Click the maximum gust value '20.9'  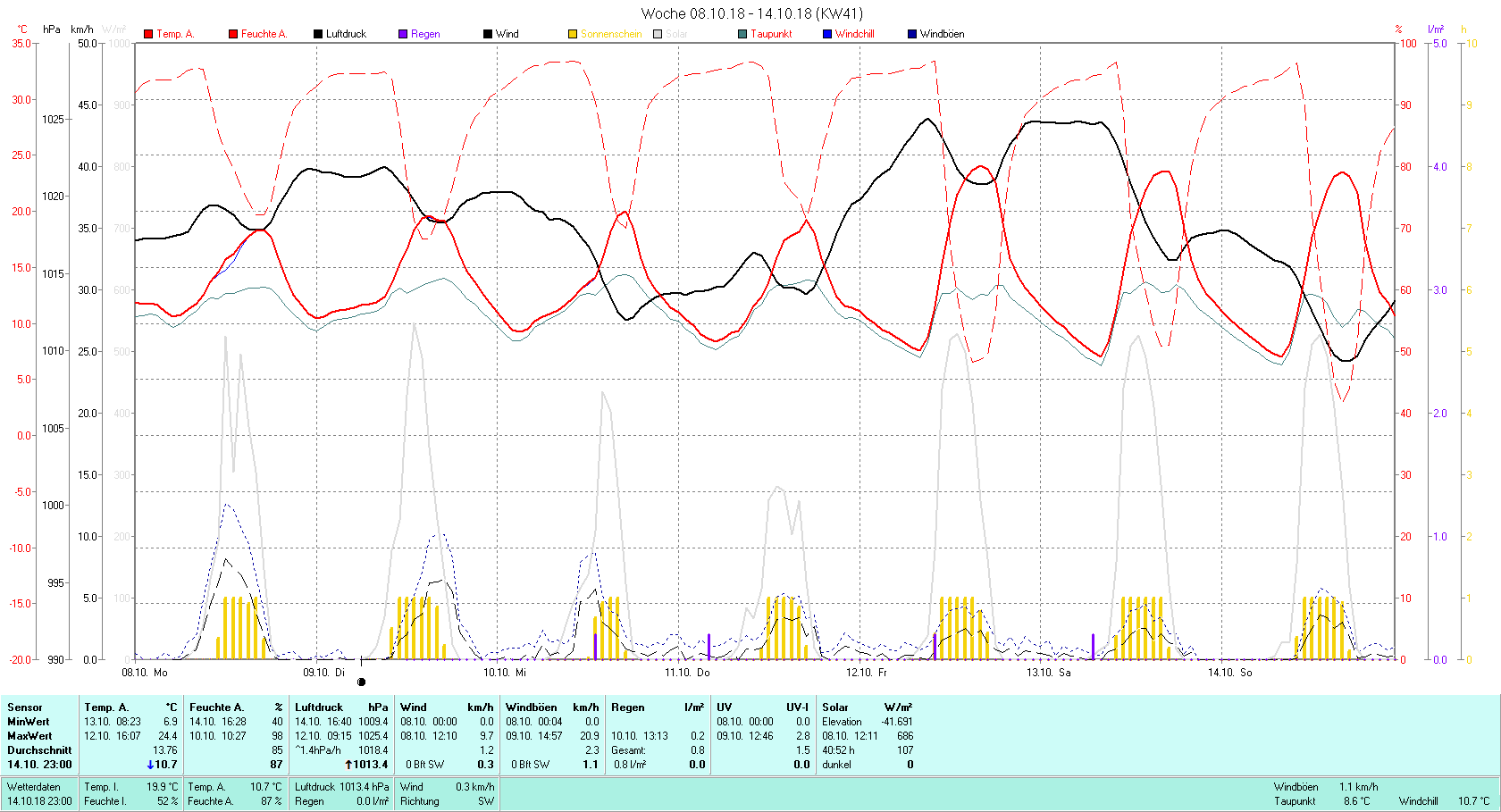pyautogui.click(x=590, y=736)
